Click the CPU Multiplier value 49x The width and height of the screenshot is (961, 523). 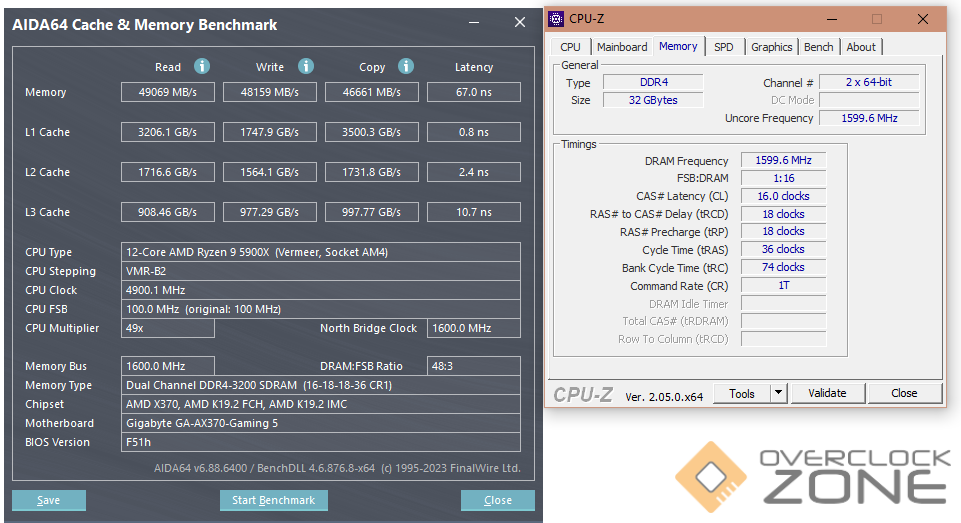tap(168, 328)
